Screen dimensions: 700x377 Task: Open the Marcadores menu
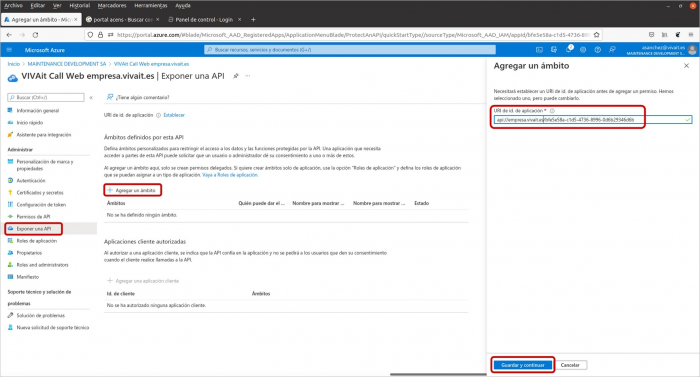pyautogui.click(x=112, y=5)
